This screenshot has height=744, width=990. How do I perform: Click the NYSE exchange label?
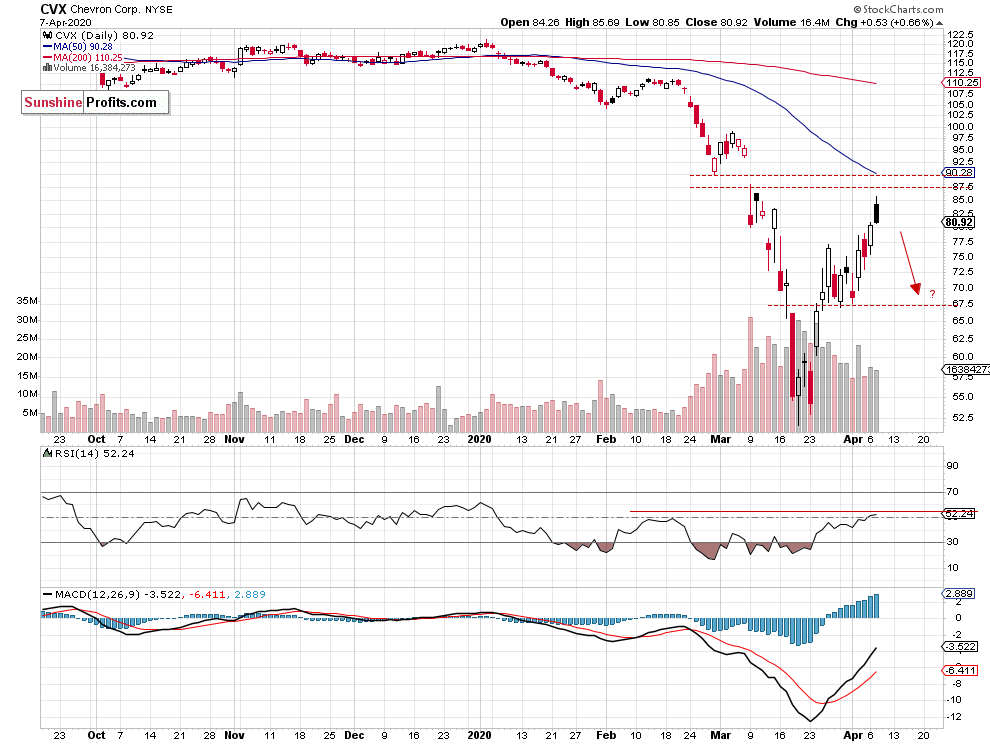click(157, 9)
